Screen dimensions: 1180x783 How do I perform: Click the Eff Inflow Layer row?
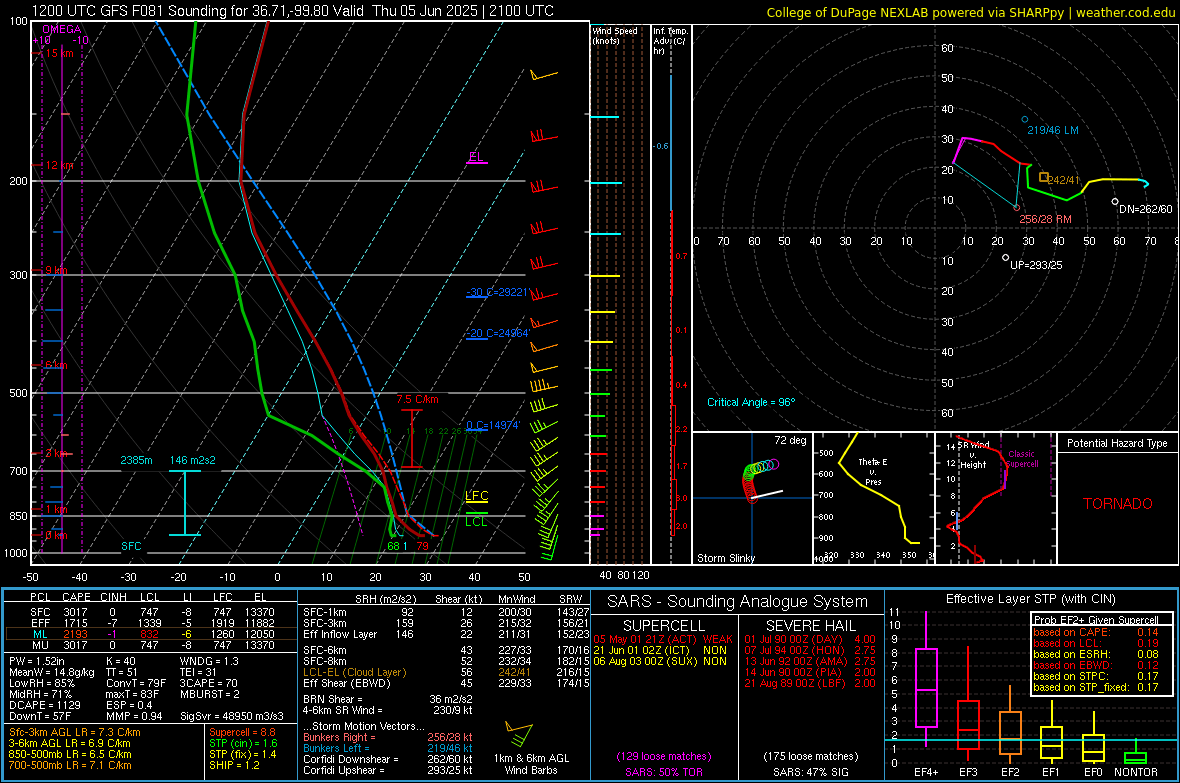[x=446, y=634]
